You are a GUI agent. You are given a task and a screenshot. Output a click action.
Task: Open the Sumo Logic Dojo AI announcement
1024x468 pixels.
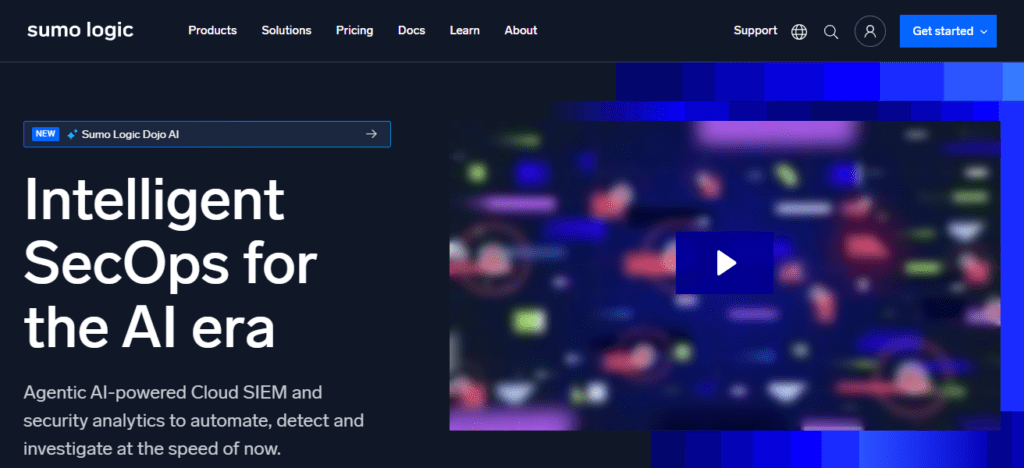click(x=207, y=134)
